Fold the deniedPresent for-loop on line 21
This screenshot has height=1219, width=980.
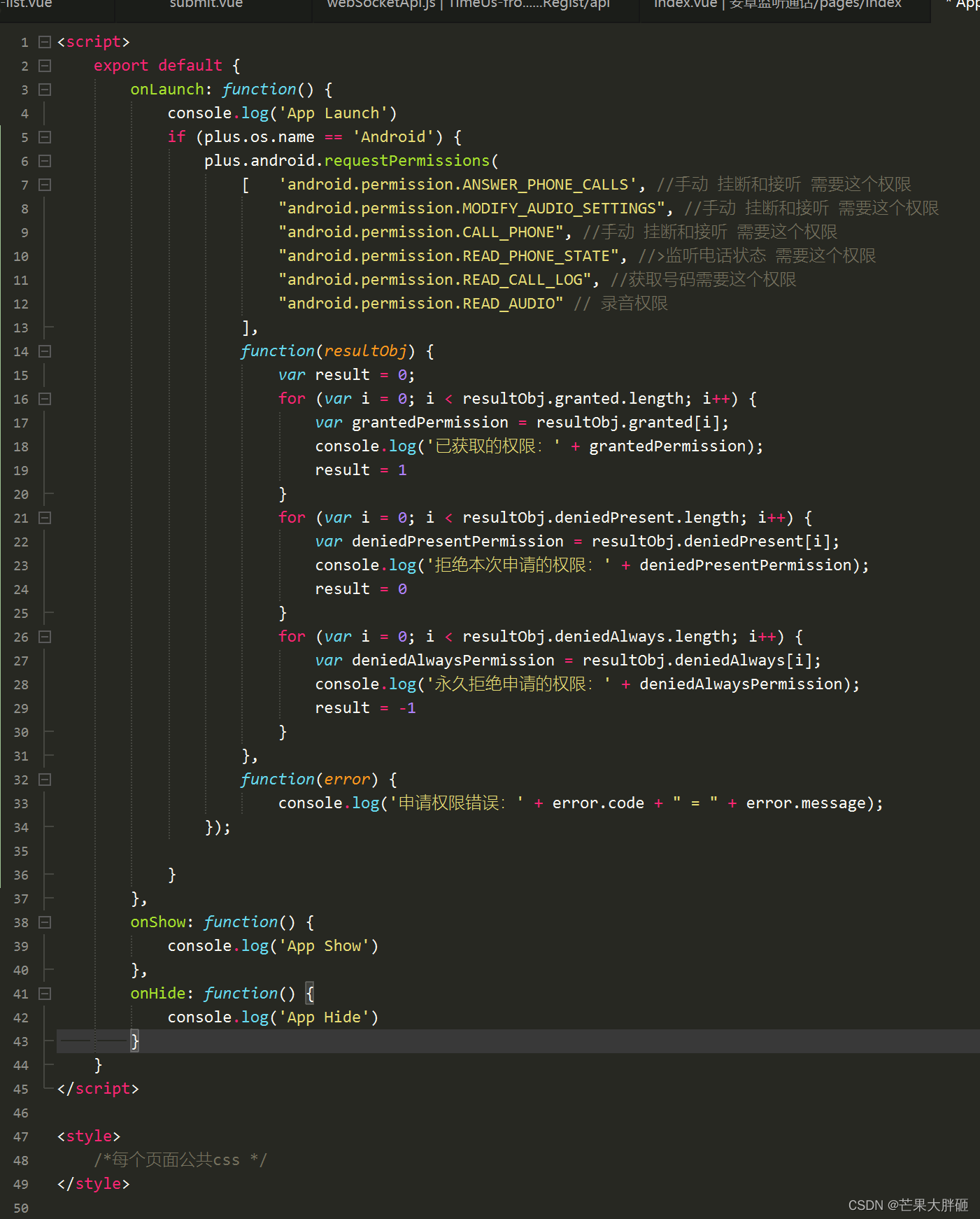pyautogui.click(x=45, y=518)
